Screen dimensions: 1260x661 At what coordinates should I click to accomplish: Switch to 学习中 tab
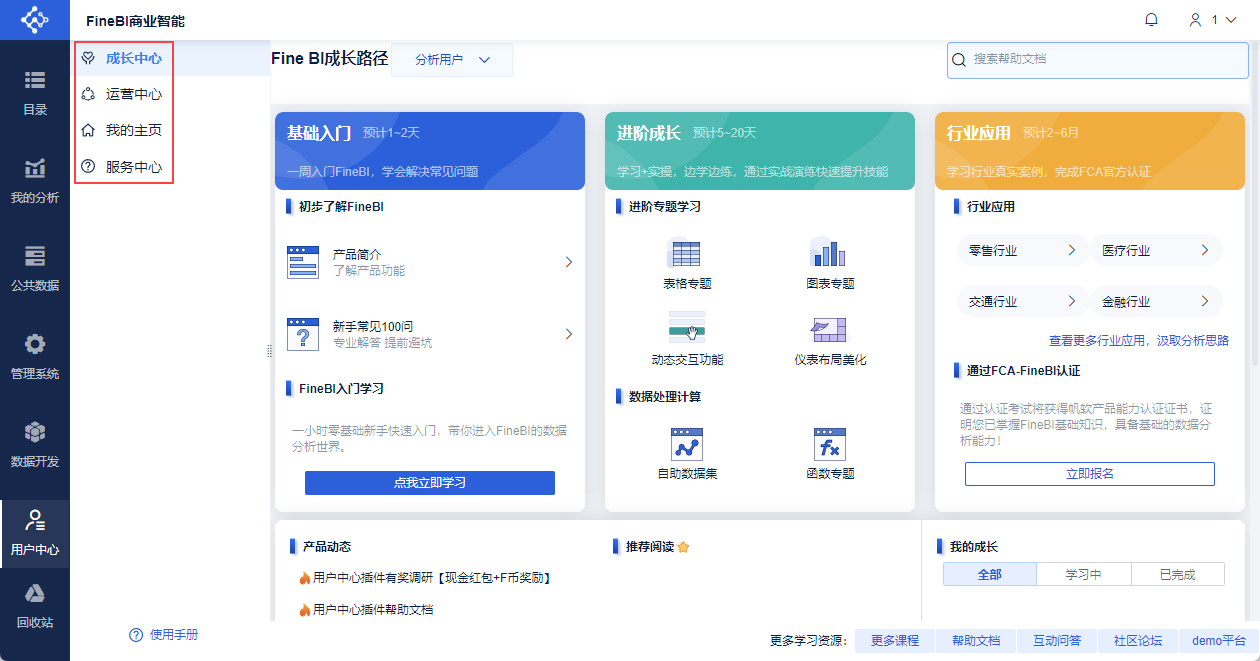(x=1084, y=574)
